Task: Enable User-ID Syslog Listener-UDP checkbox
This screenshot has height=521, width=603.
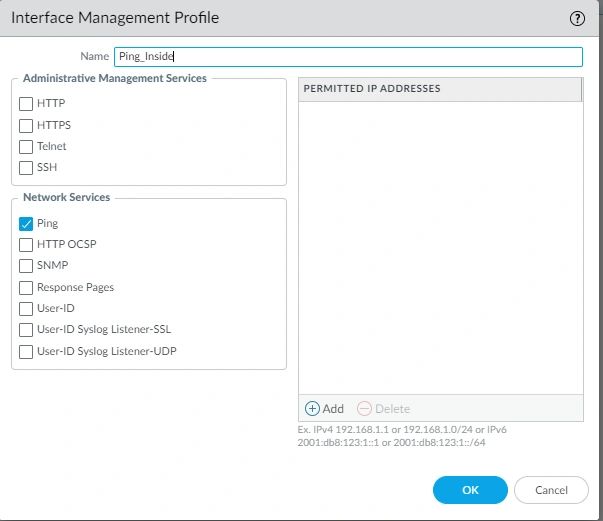Action: 27,351
